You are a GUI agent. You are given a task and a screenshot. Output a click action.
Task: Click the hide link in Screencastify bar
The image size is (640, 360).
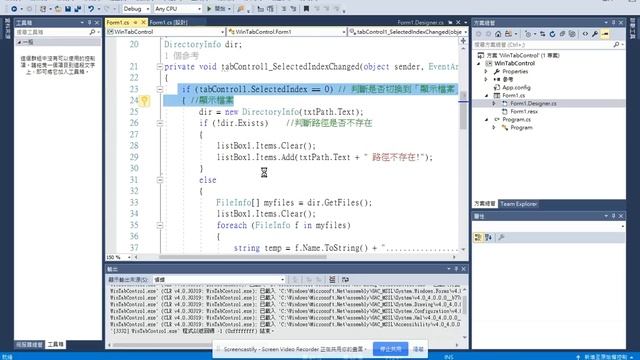(x=418, y=349)
